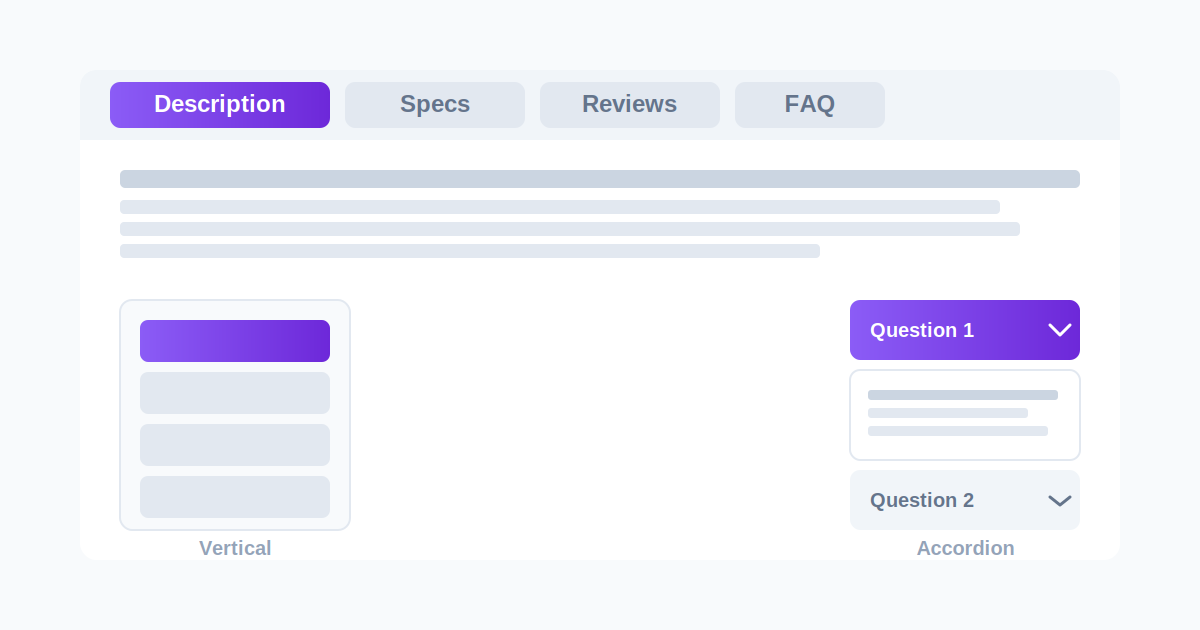The height and width of the screenshot is (630, 1200).
Task: Open the Reviews tab
Action: 630,105
